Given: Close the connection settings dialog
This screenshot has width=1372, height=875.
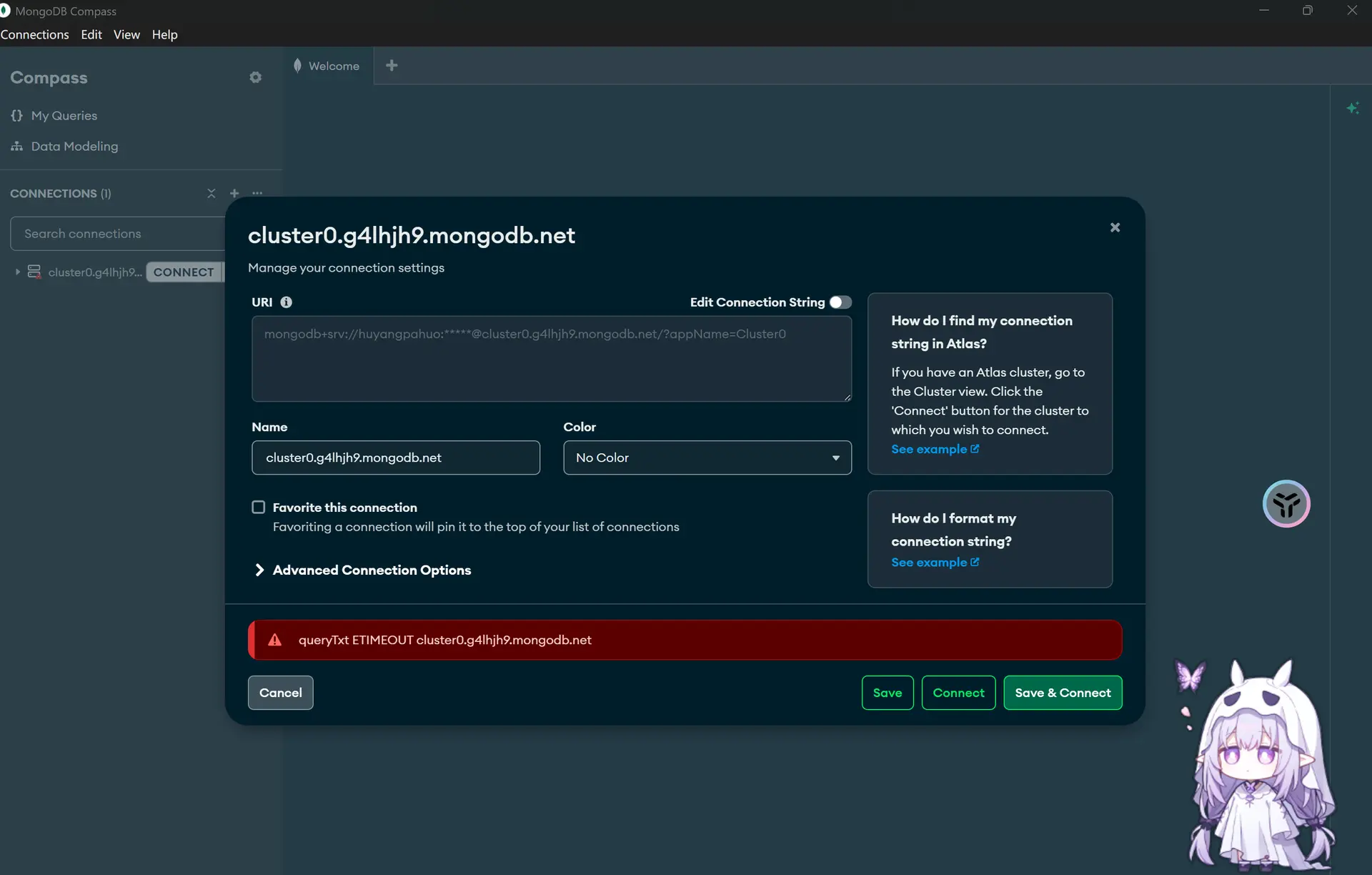Looking at the screenshot, I should point(1115,227).
